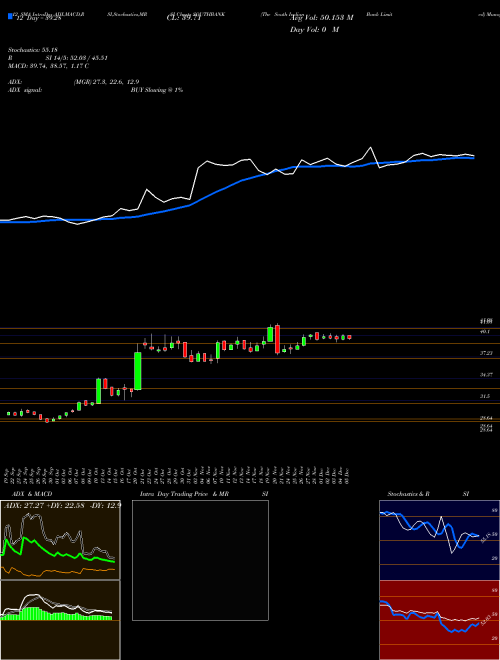Click the 31.5 price axis label

tap(485, 396)
